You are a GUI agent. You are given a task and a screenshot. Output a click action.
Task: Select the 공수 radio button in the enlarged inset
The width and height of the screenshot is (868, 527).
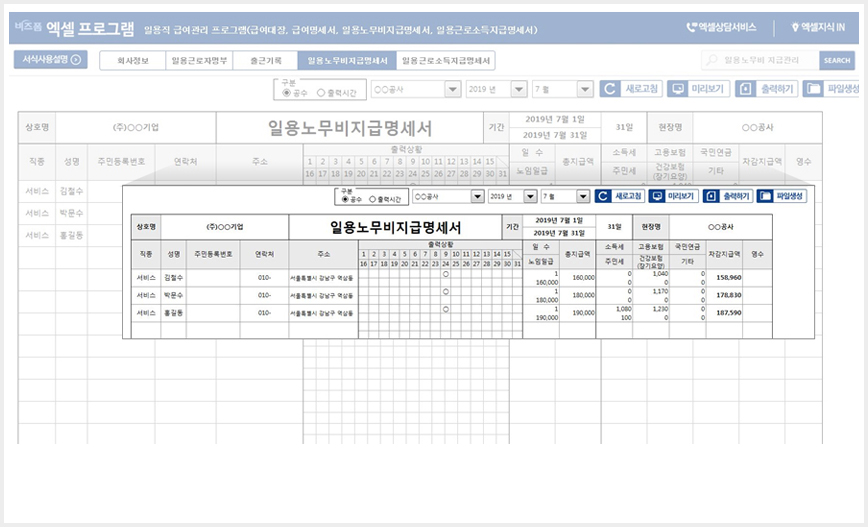click(345, 199)
